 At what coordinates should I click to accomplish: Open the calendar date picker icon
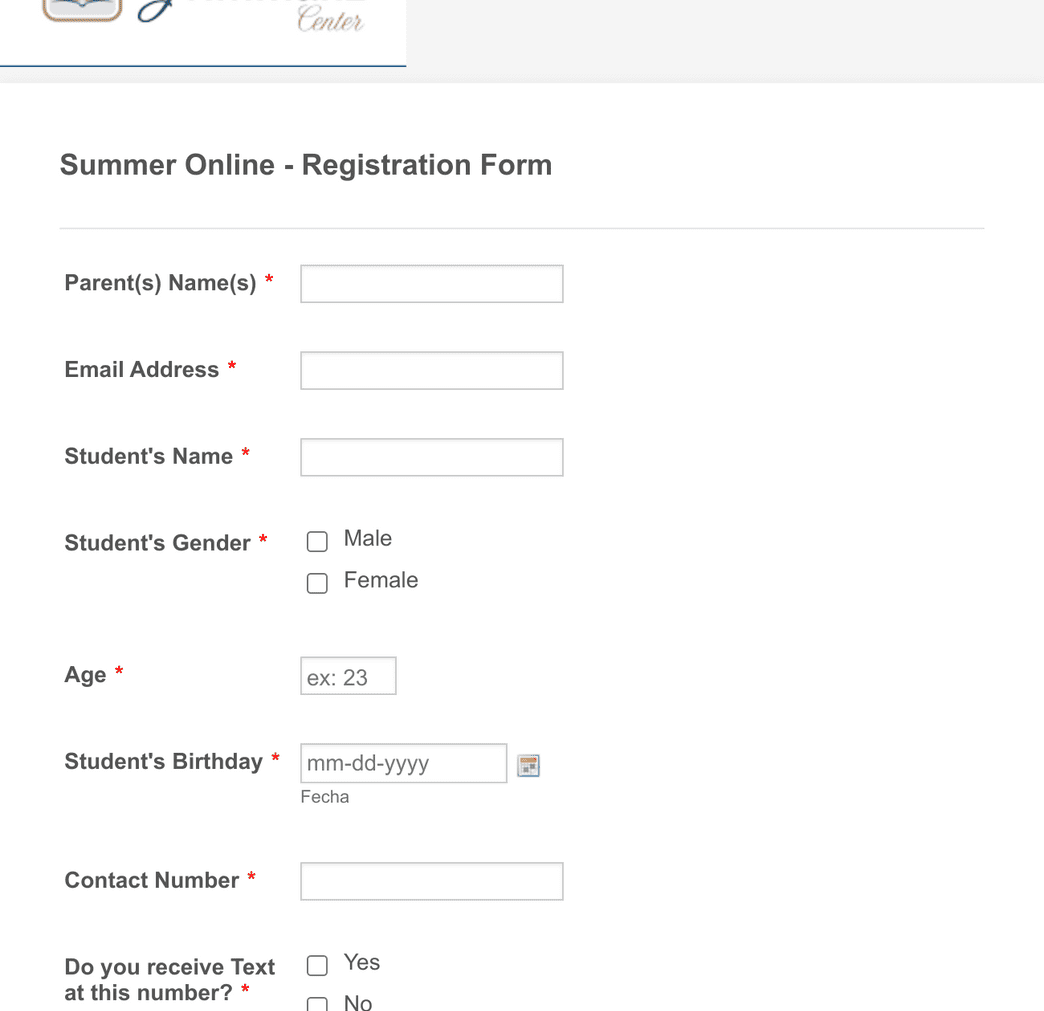coord(528,764)
